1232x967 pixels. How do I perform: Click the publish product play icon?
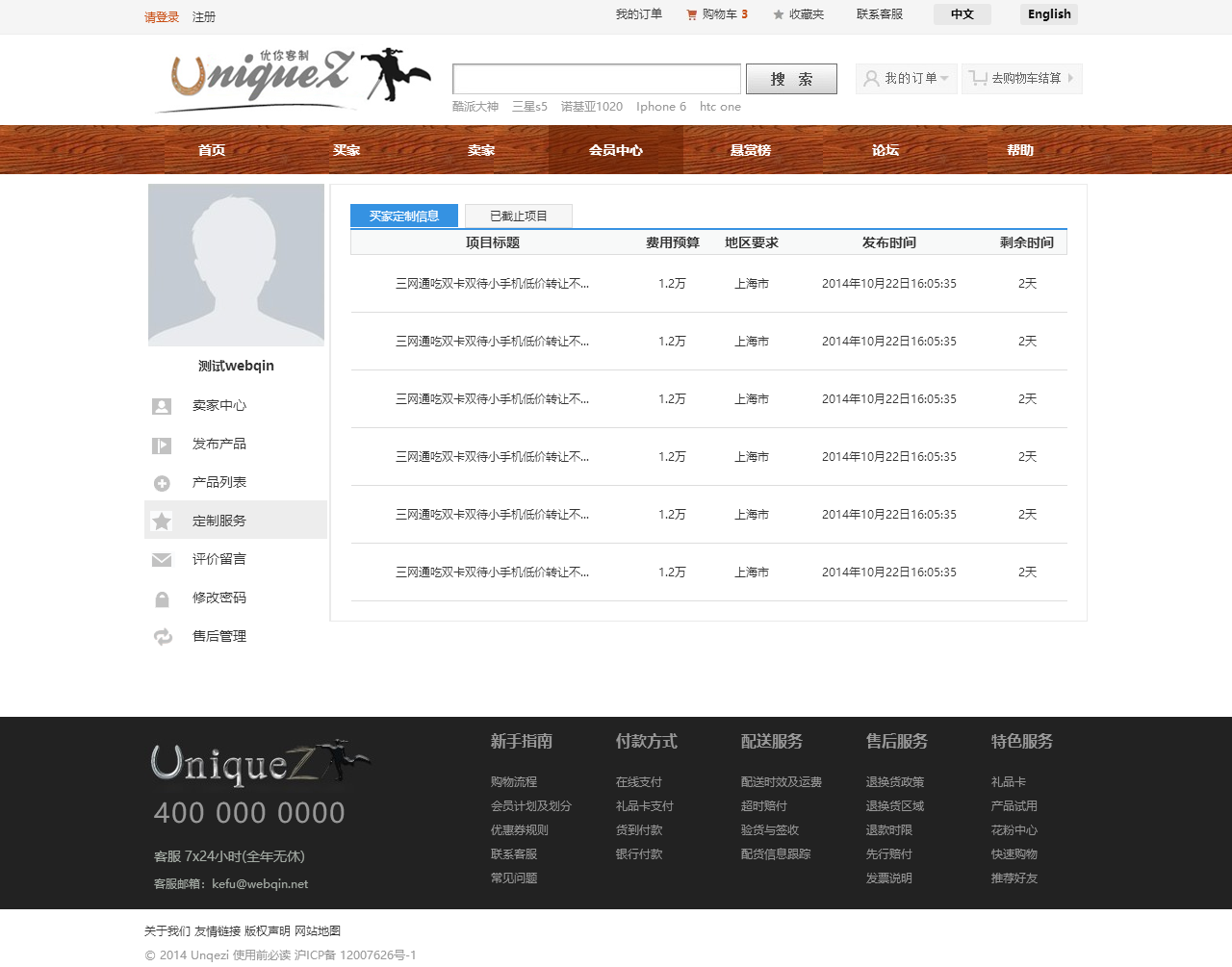162,445
